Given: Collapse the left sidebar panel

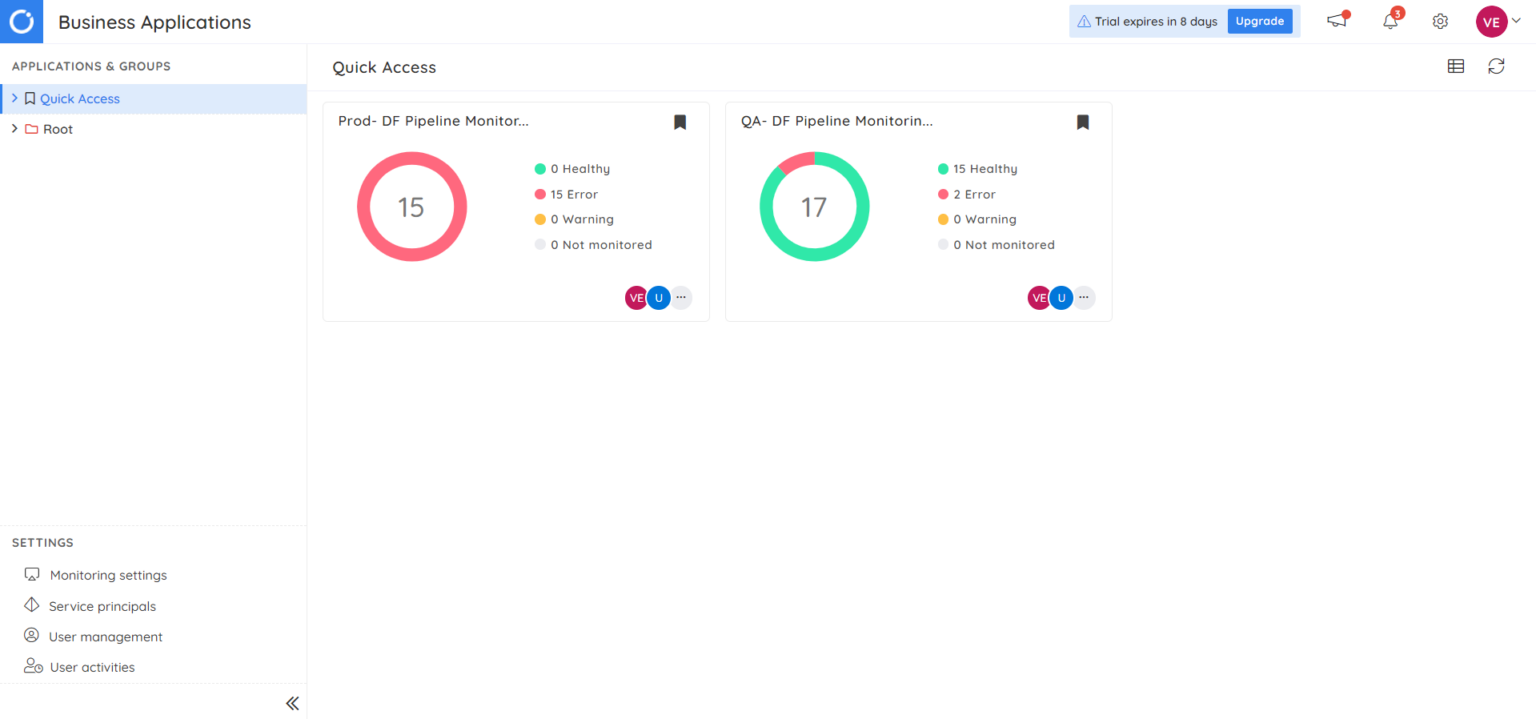Looking at the screenshot, I should coord(292,703).
